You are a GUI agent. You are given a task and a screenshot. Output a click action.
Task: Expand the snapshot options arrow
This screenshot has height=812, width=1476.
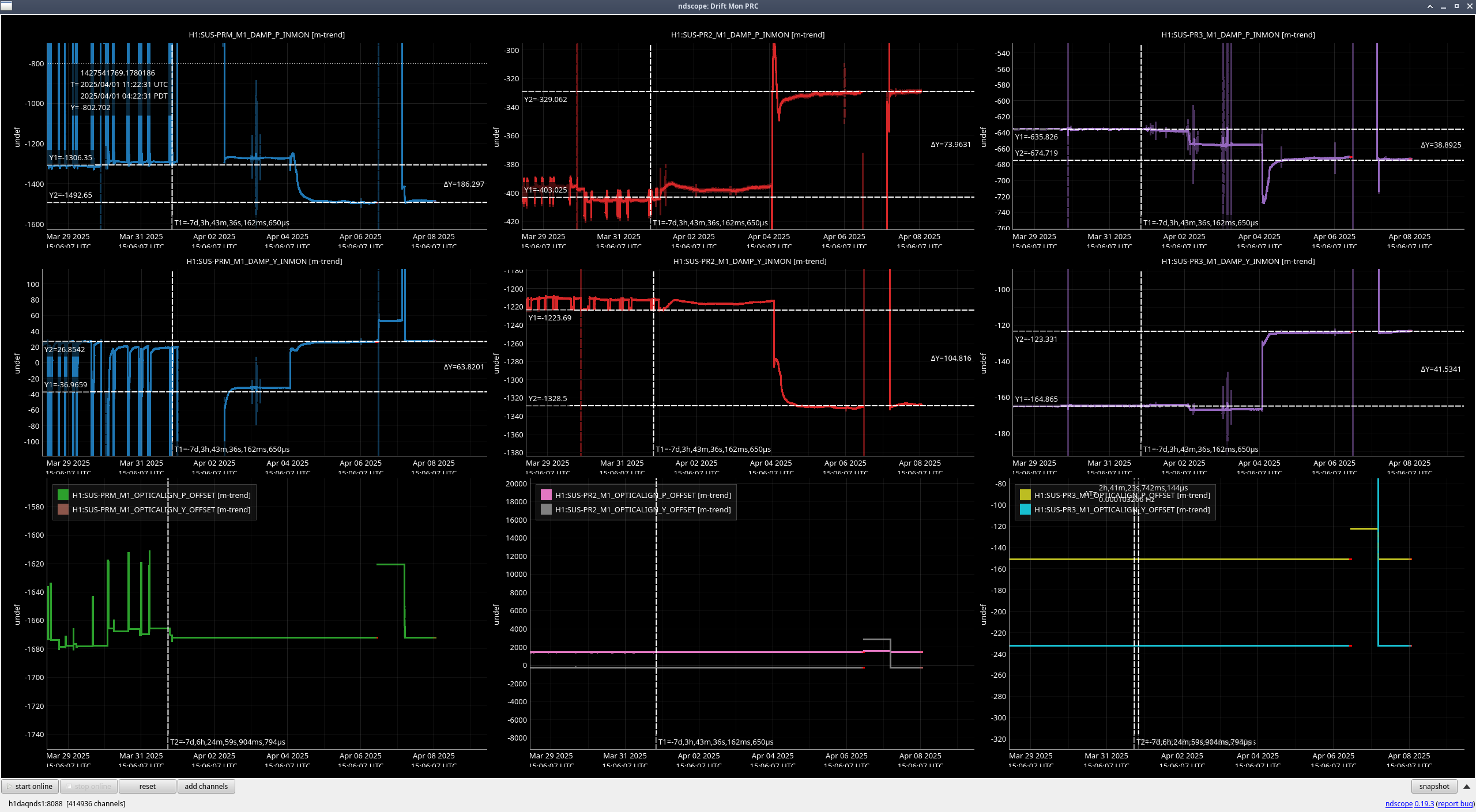[x=1467, y=786]
